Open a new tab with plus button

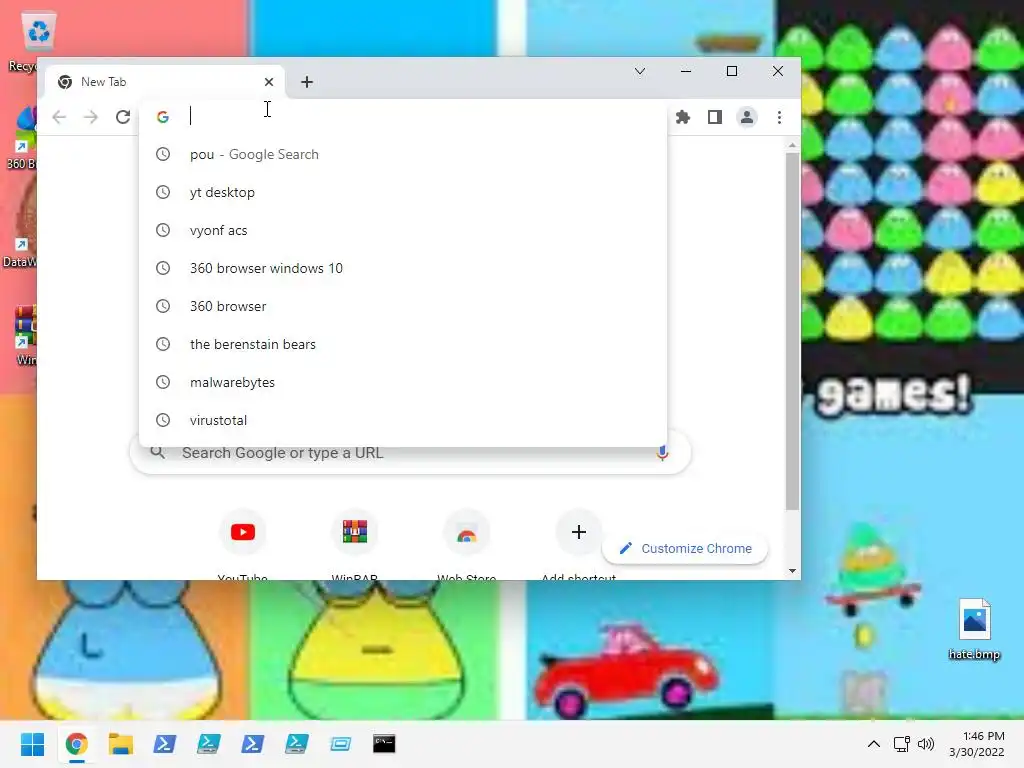pos(307,82)
